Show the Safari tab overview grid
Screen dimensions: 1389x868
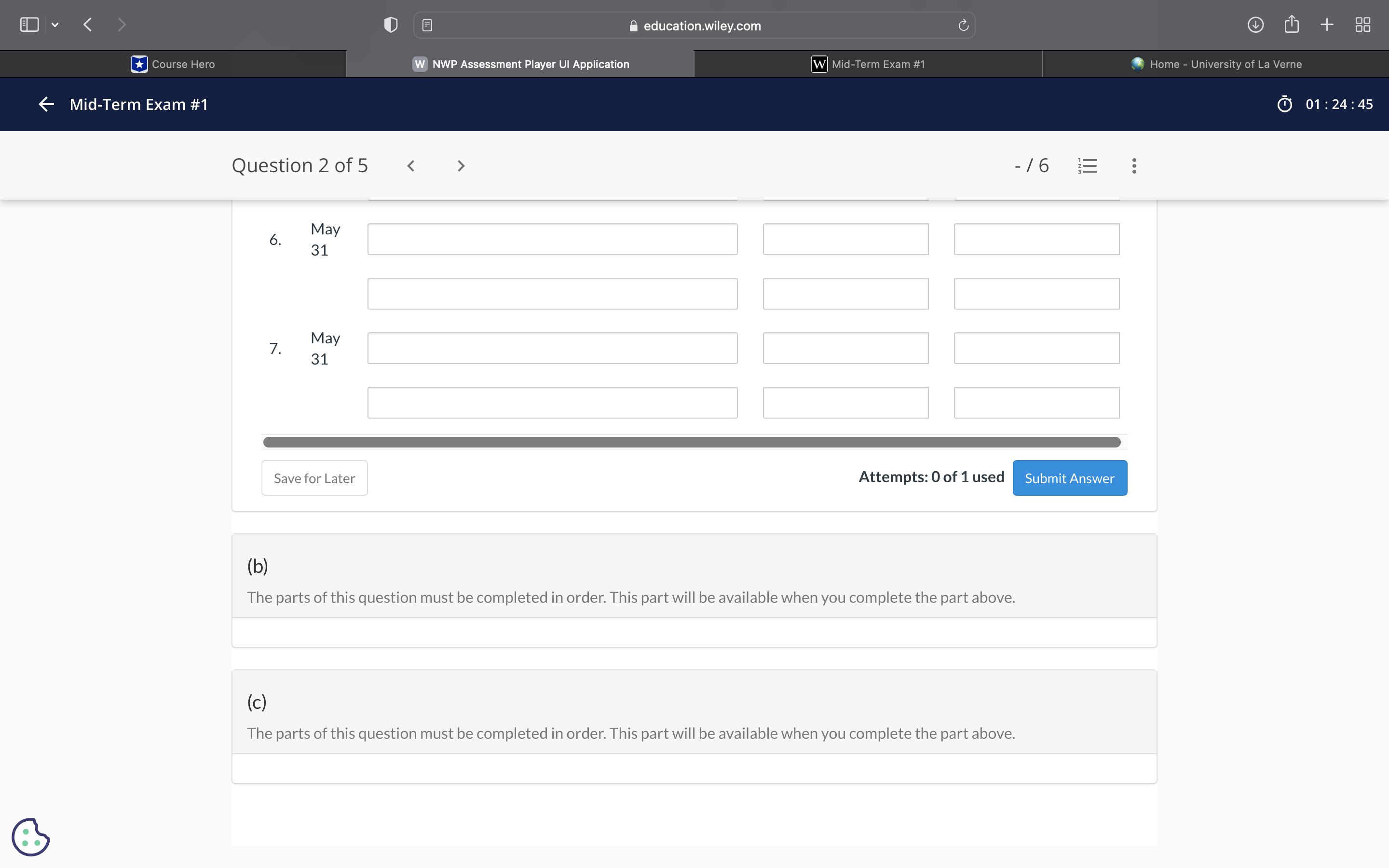tap(1362, 25)
